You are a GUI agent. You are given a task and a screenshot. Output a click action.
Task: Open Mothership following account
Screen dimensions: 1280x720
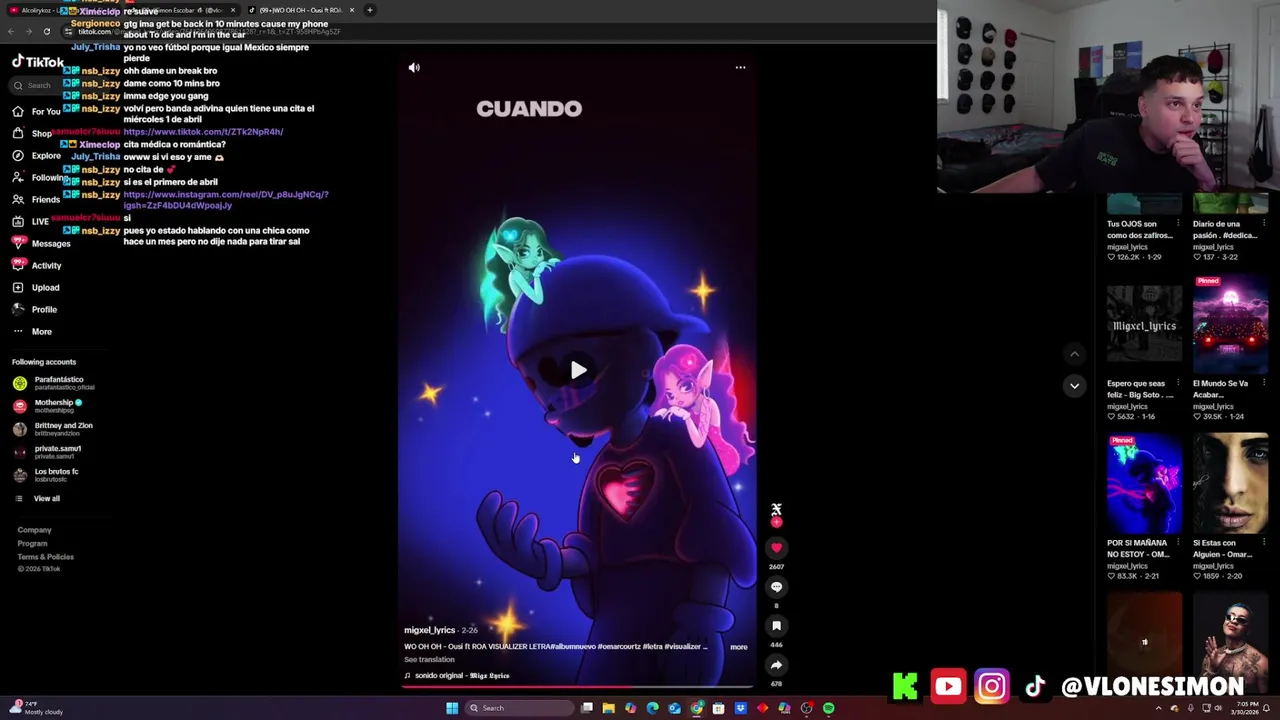[x=48, y=405]
